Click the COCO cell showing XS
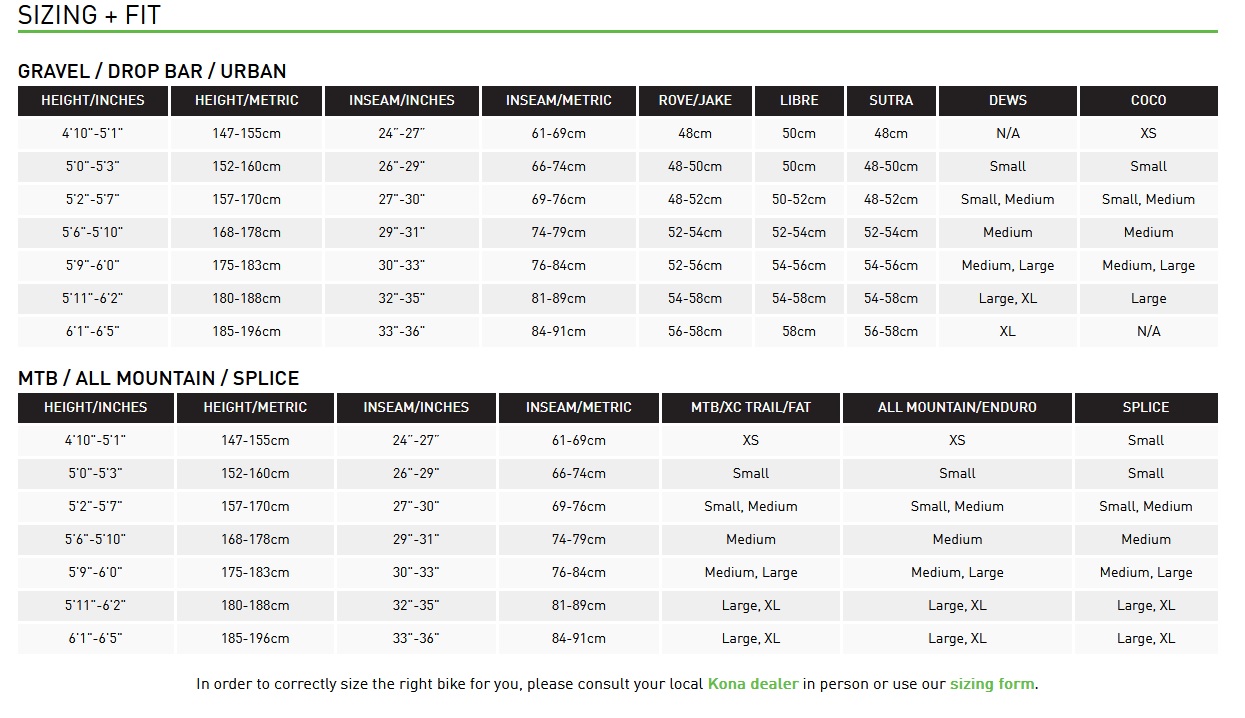 tap(1148, 133)
